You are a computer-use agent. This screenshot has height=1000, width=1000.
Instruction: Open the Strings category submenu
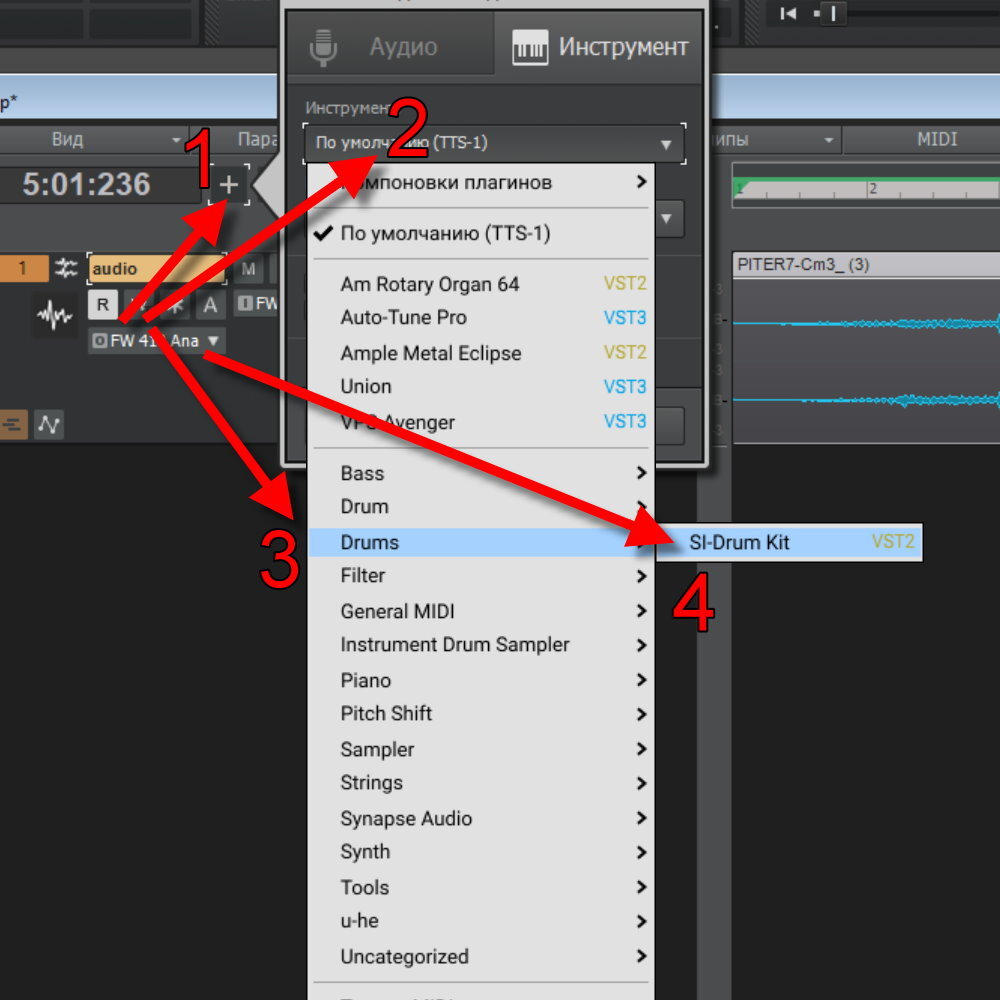(x=482, y=783)
